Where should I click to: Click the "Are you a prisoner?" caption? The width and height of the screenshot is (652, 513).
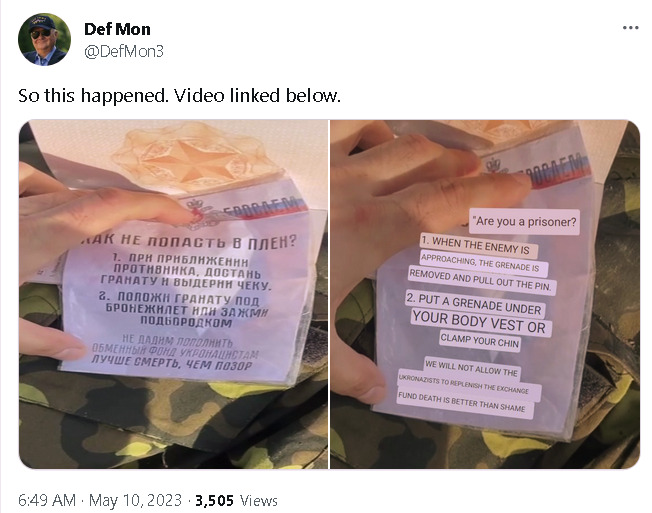pos(525,221)
